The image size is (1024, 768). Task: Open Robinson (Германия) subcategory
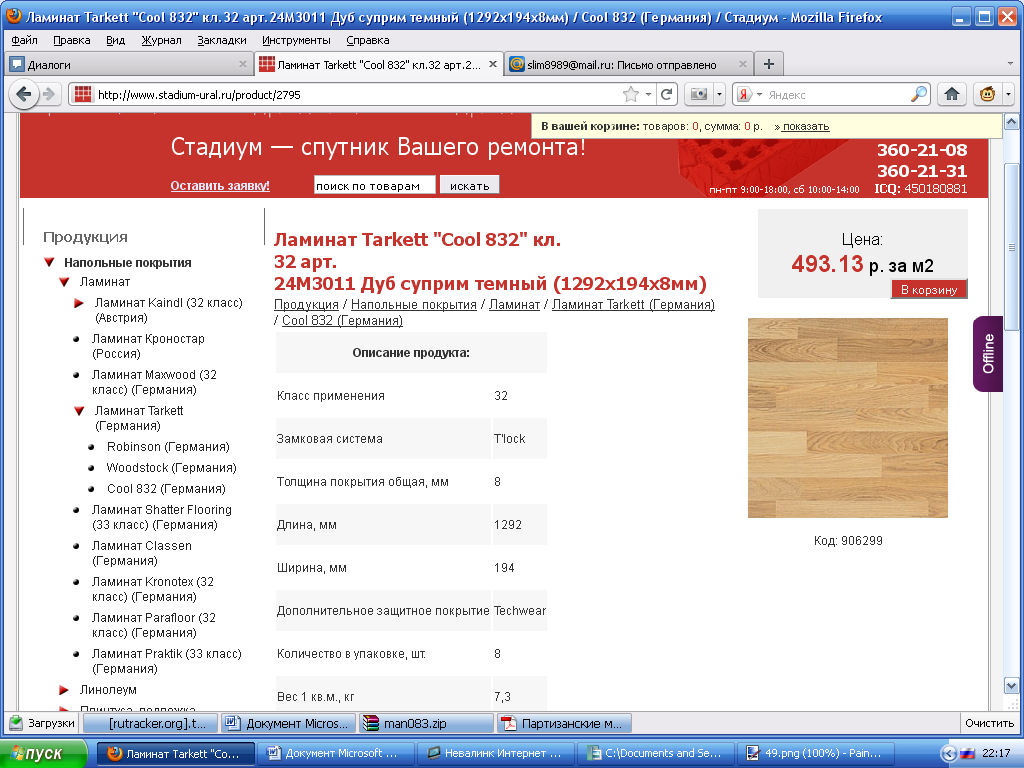tap(168, 447)
